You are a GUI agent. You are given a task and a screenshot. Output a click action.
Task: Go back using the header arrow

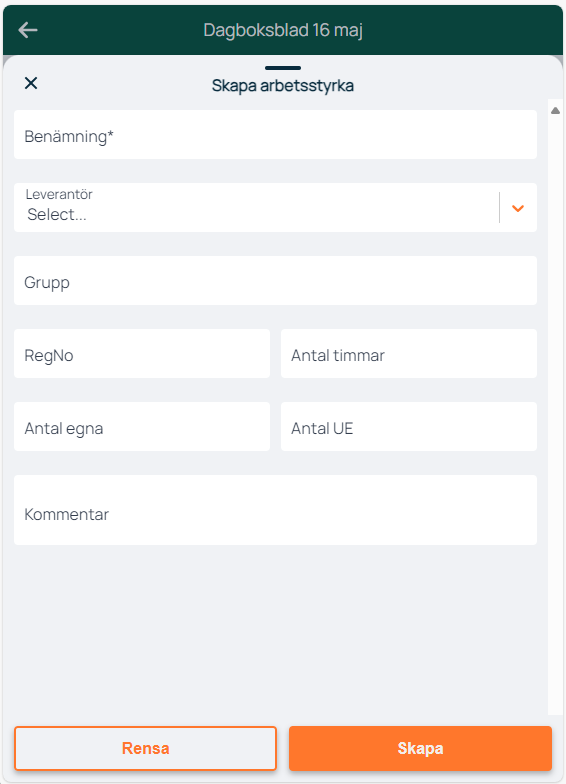pos(28,30)
